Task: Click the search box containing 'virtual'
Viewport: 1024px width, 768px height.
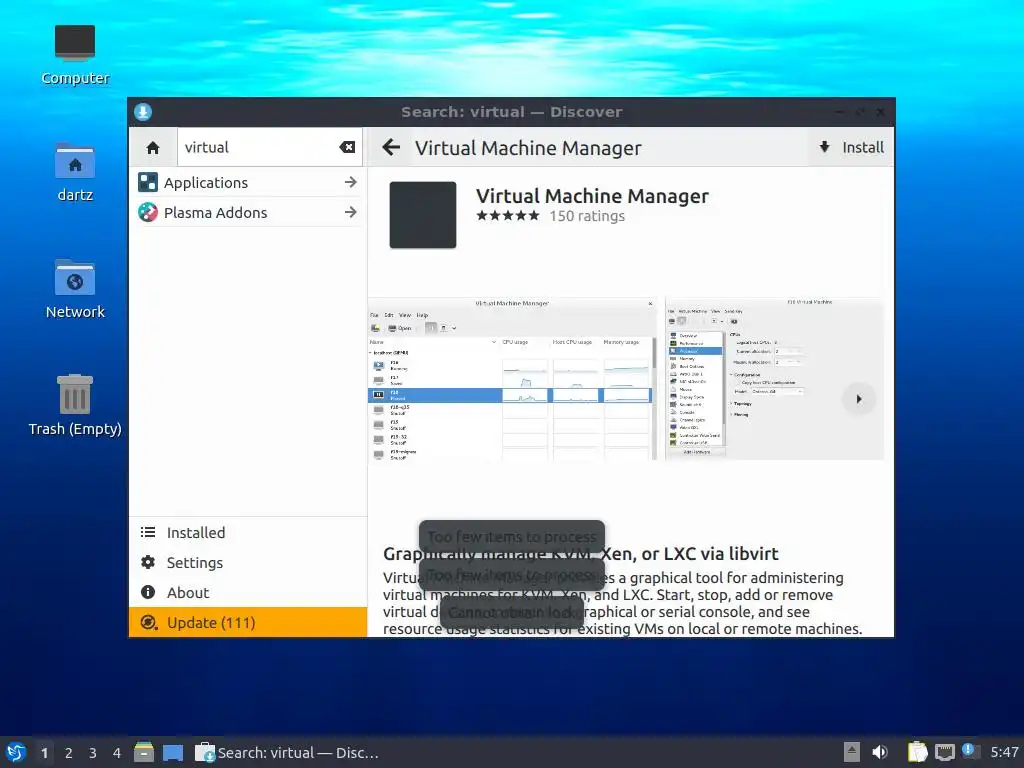Action: coord(270,148)
